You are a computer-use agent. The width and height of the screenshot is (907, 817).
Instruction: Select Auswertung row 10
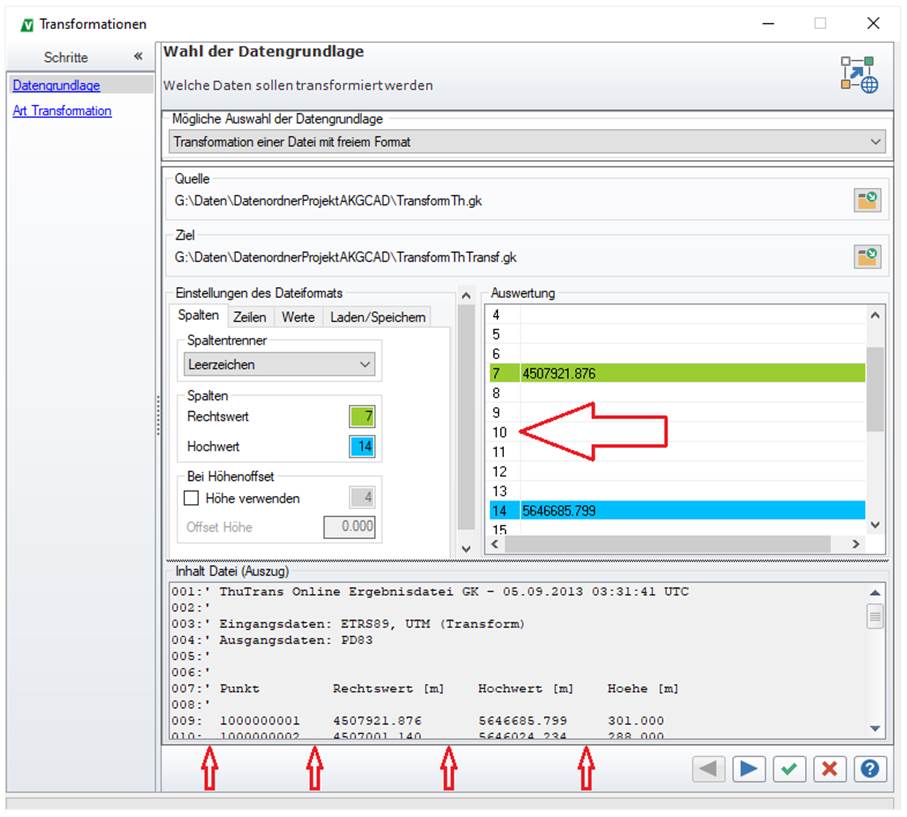[677, 432]
